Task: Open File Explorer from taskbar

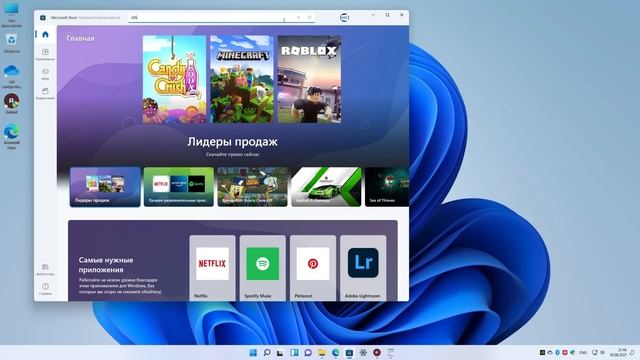Action: click(322, 352)
